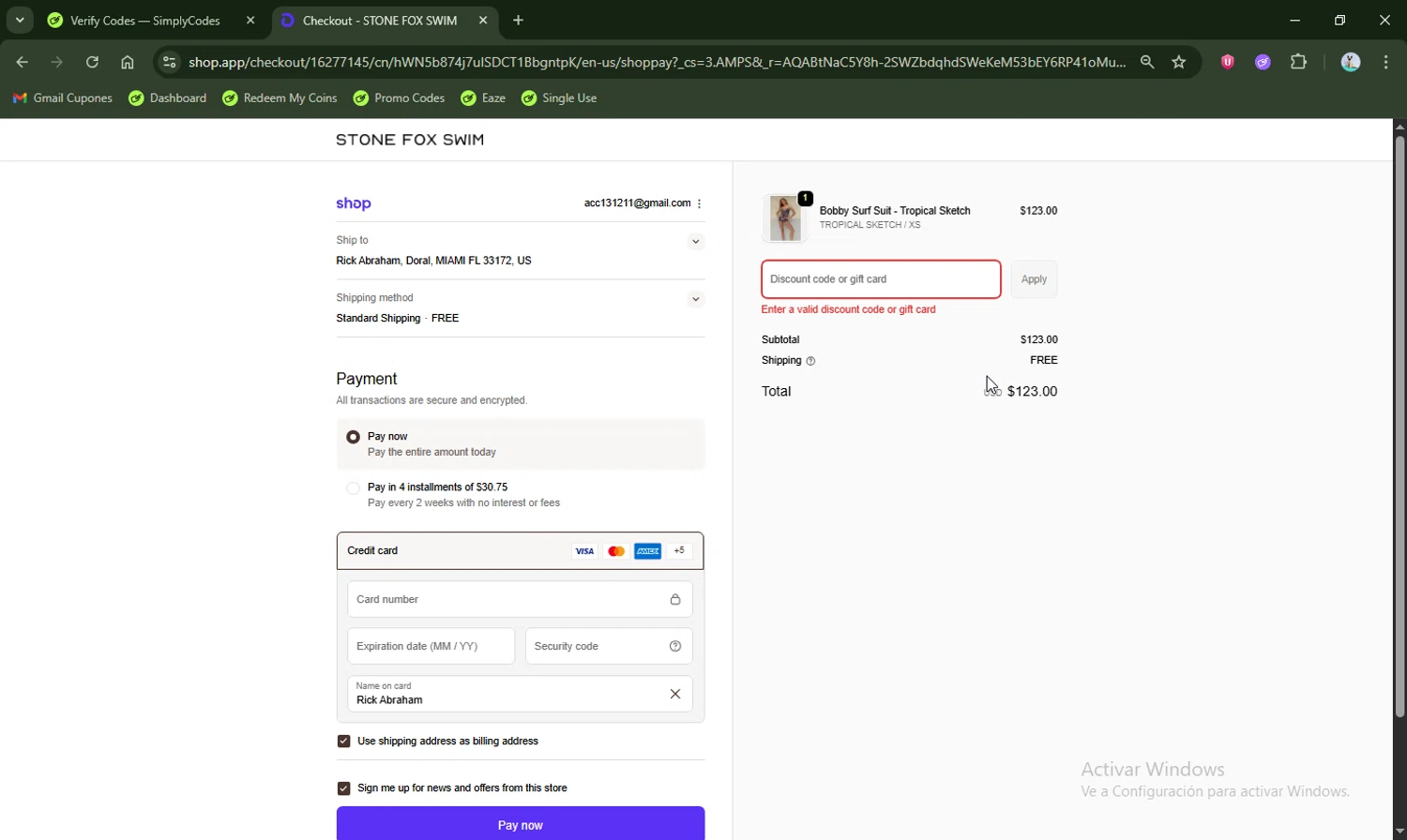Image resolution: width=1407 pixels, height=840 pixels.
Task: Open the Extensions puzzle icon
Action: tap(1298, 62)
